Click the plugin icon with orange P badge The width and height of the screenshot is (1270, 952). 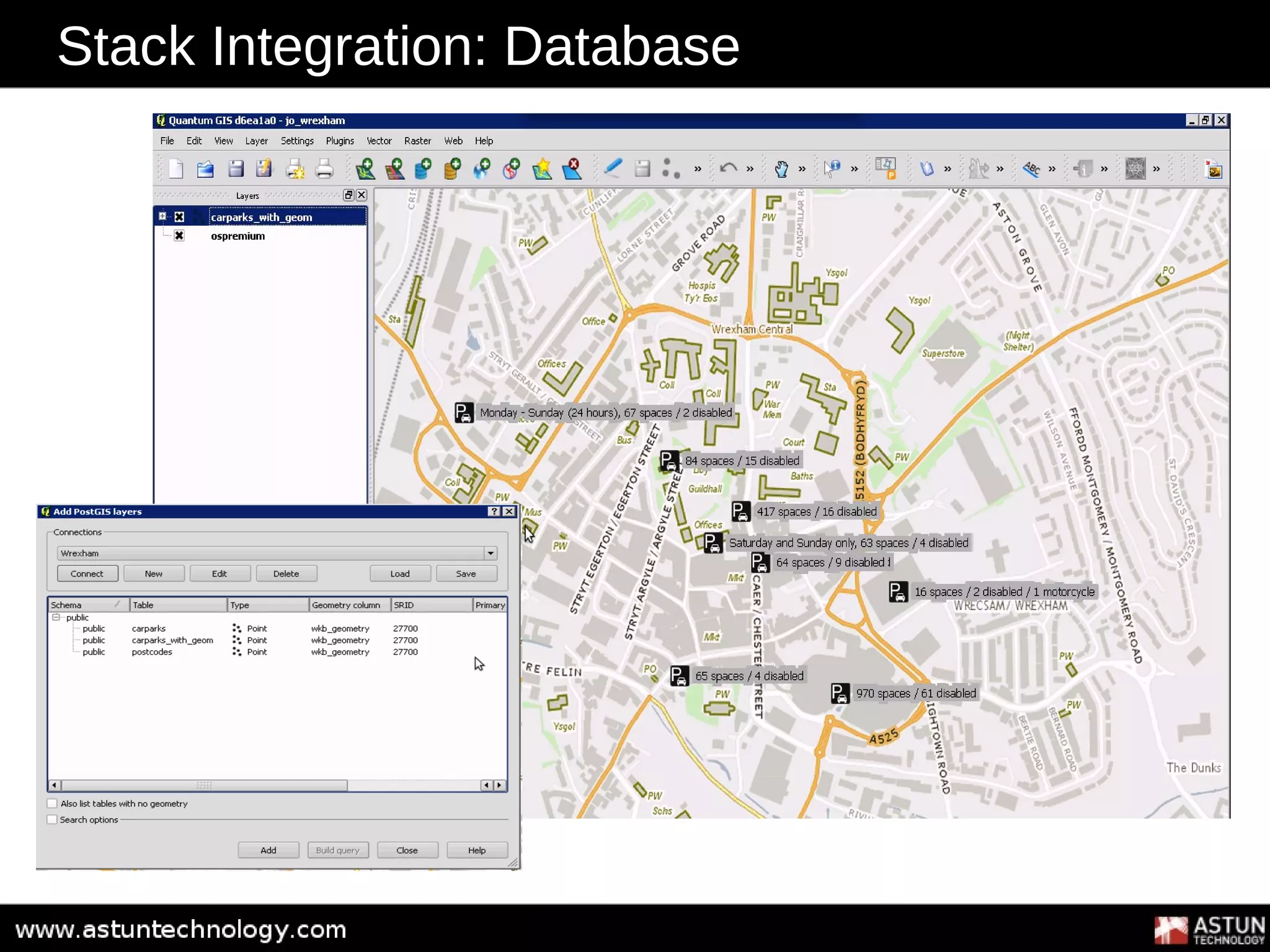[x=886, y=169]
